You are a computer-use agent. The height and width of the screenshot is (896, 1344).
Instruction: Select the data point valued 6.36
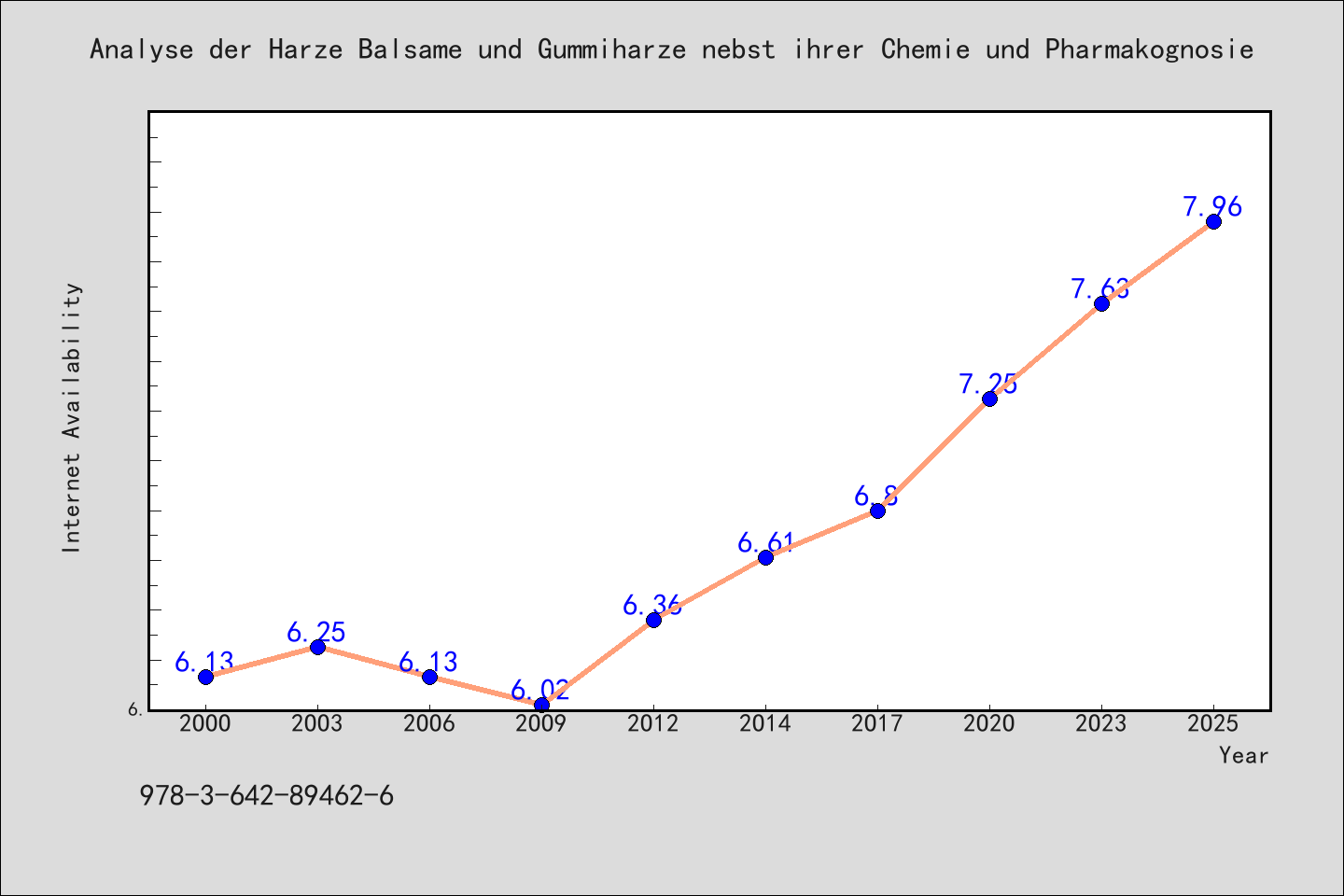653,620
